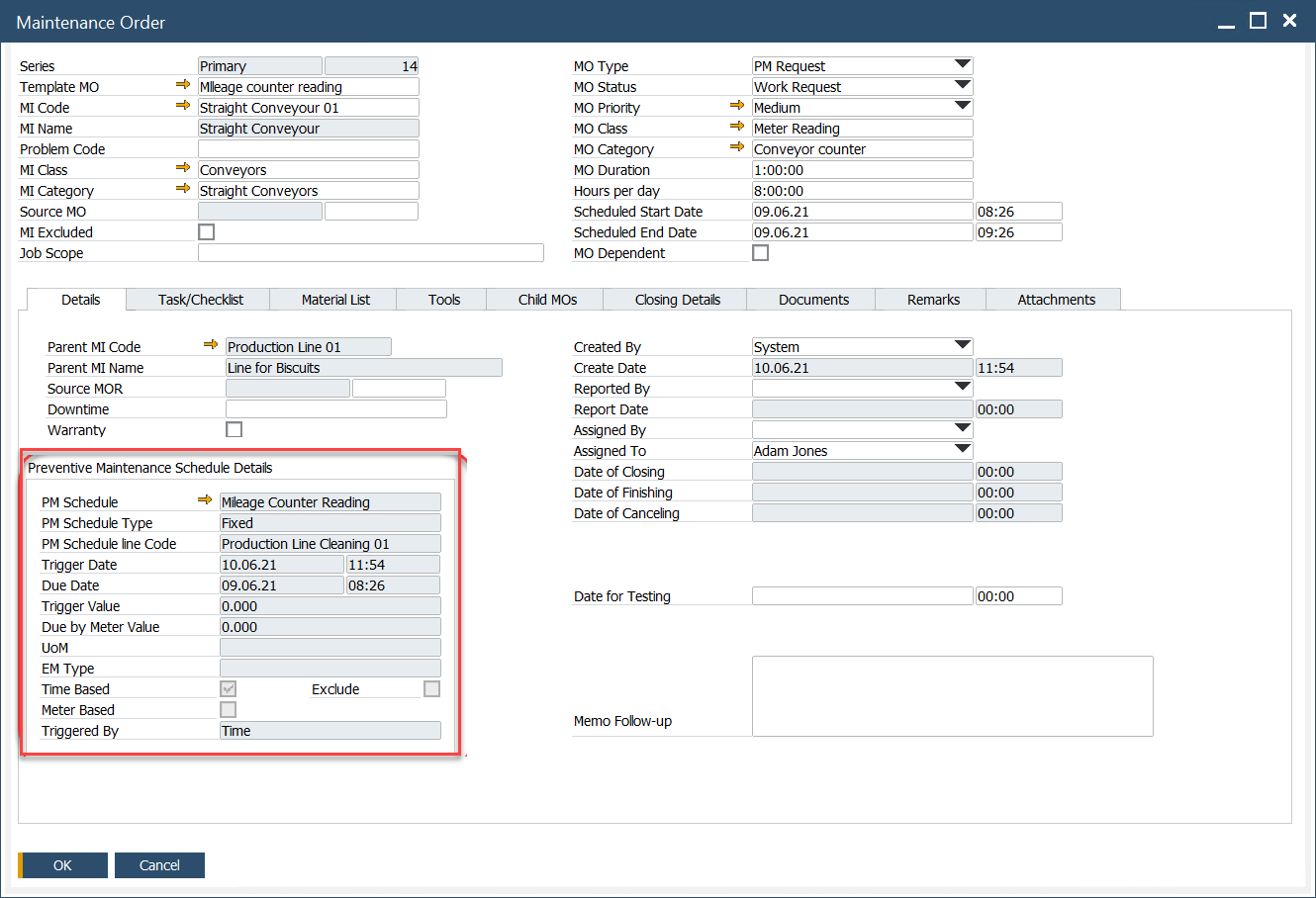Image resolution: width=1316 pixels, height=898 pixels.
Task: Enable the MI Excluded checkbox
Action: [x=206, y=231]
